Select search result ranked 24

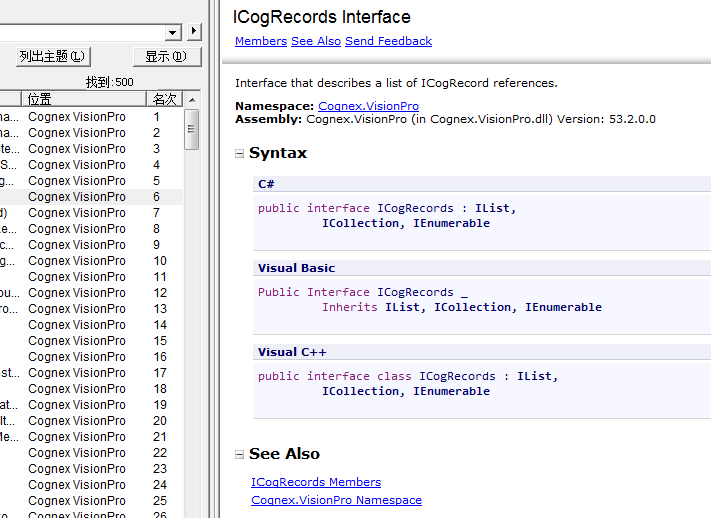pos(92,485)
